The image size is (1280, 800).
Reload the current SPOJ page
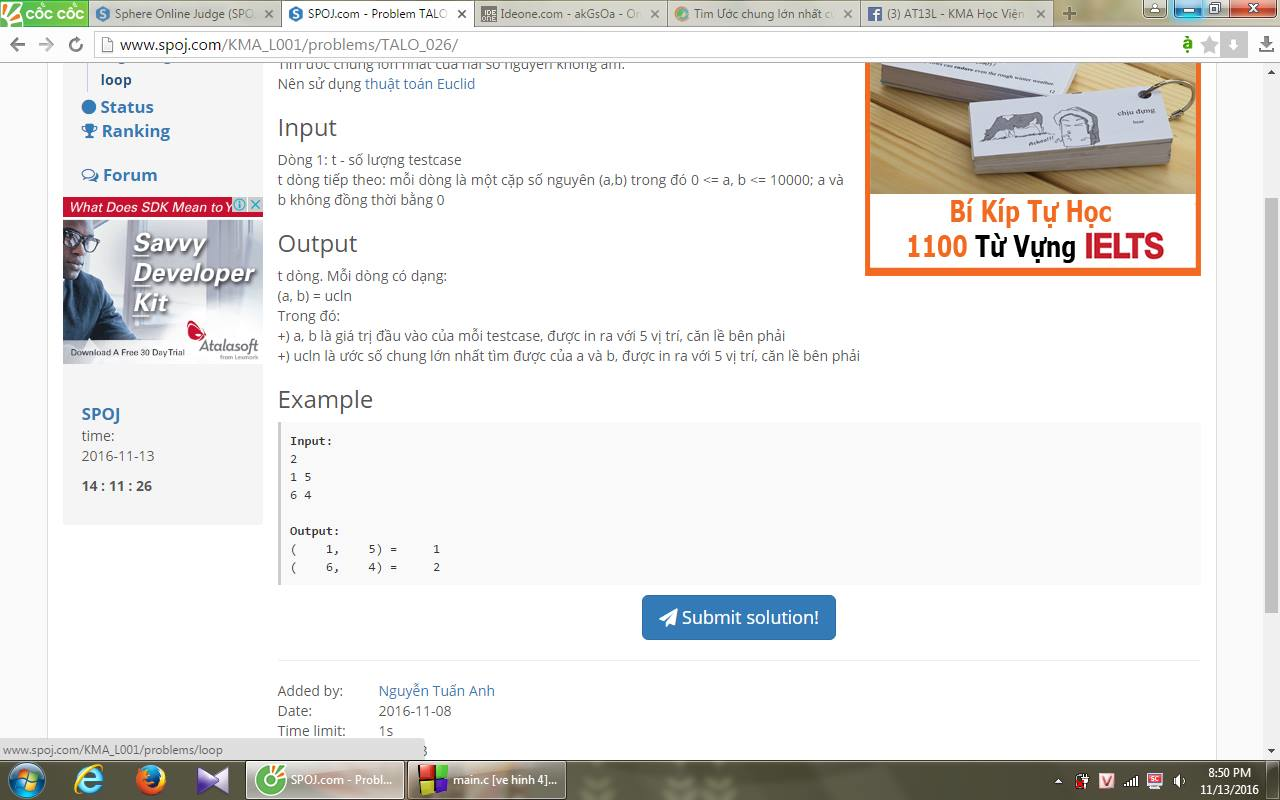point(75,45)
